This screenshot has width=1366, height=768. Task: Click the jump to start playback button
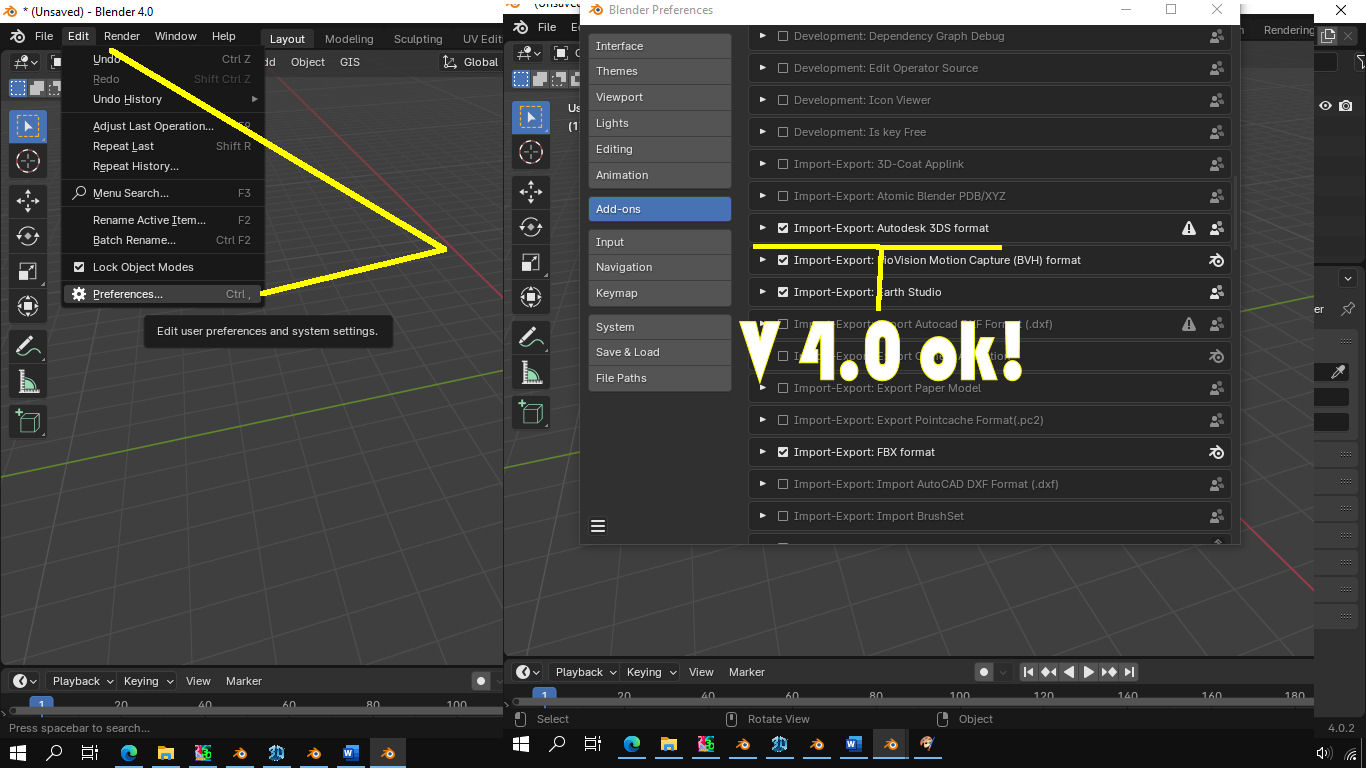coord(1028,672)
